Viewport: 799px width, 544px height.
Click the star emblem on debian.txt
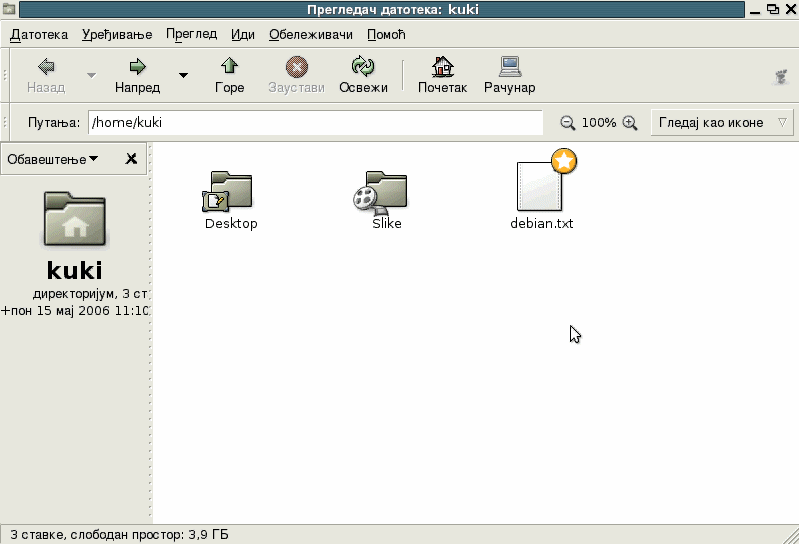coord(564,161)
